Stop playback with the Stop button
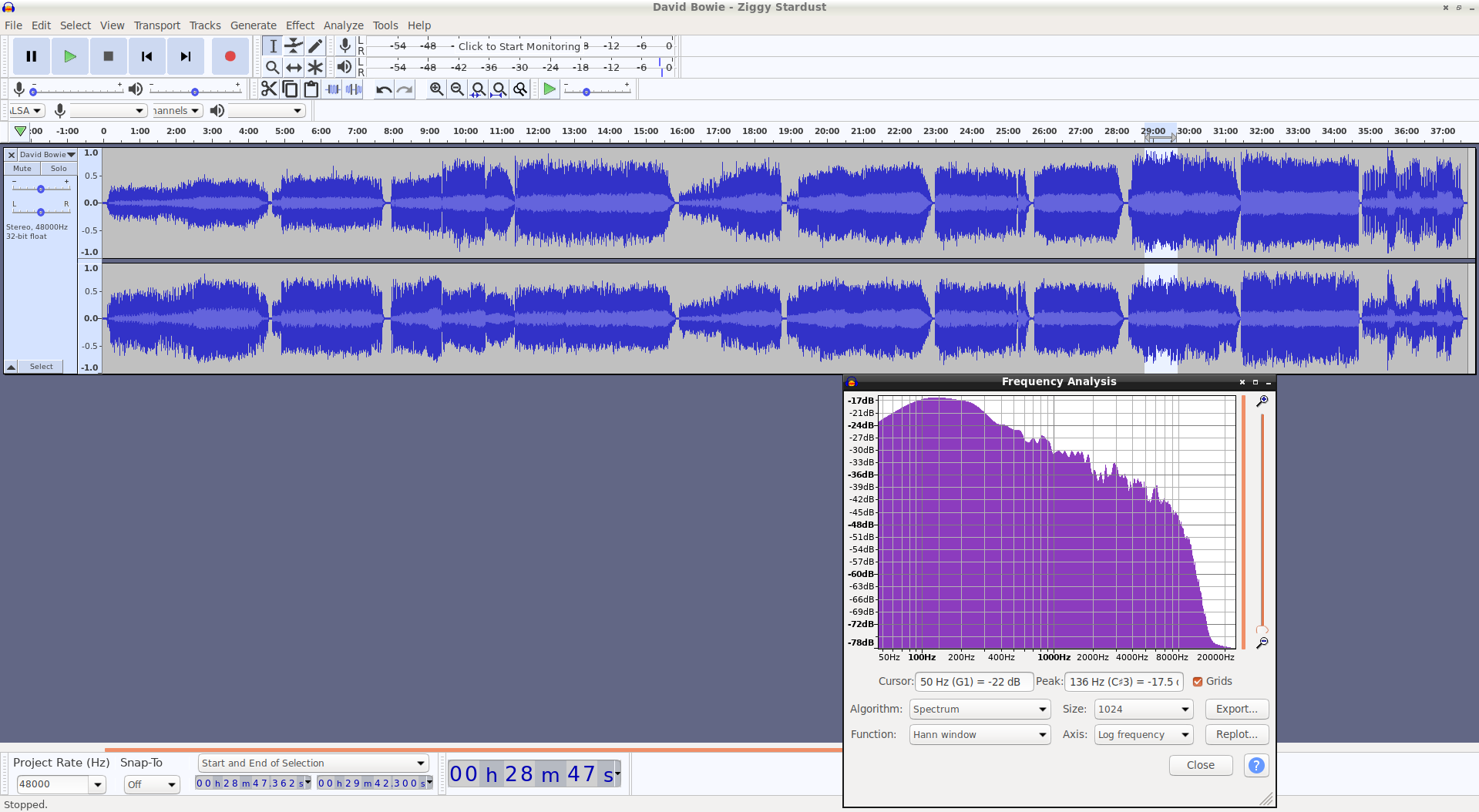The height and width of the screenshot is (812, 1479). pyautogui.click(x=109, y=56)
